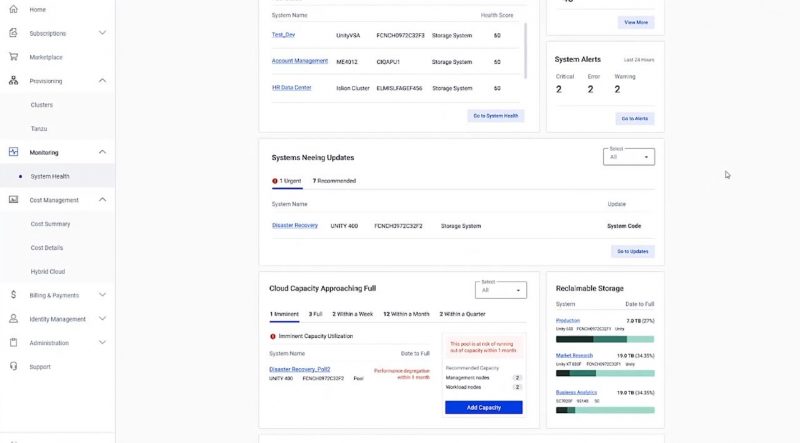Click the Billing & Payments dollar icon
Image resolution: width=800 pixels, height=443 pixels.
click(x=13, y=295)
